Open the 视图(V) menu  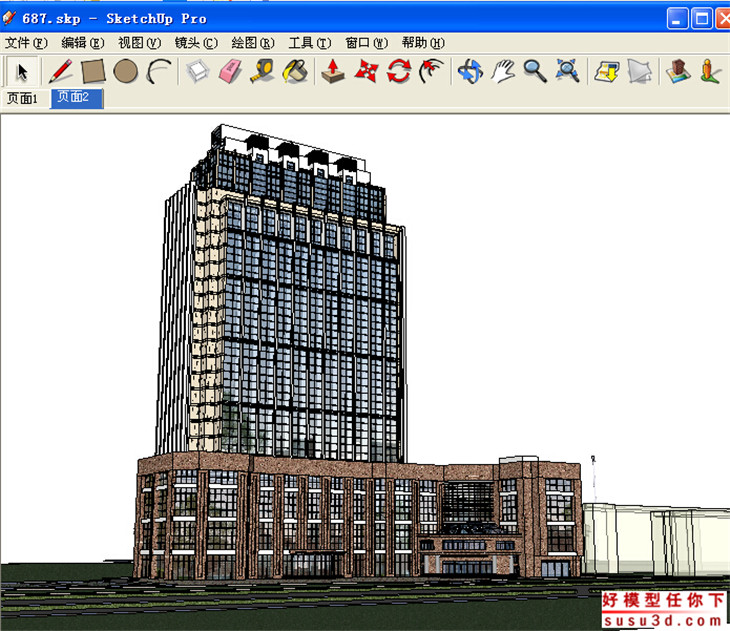pos(139,43)
